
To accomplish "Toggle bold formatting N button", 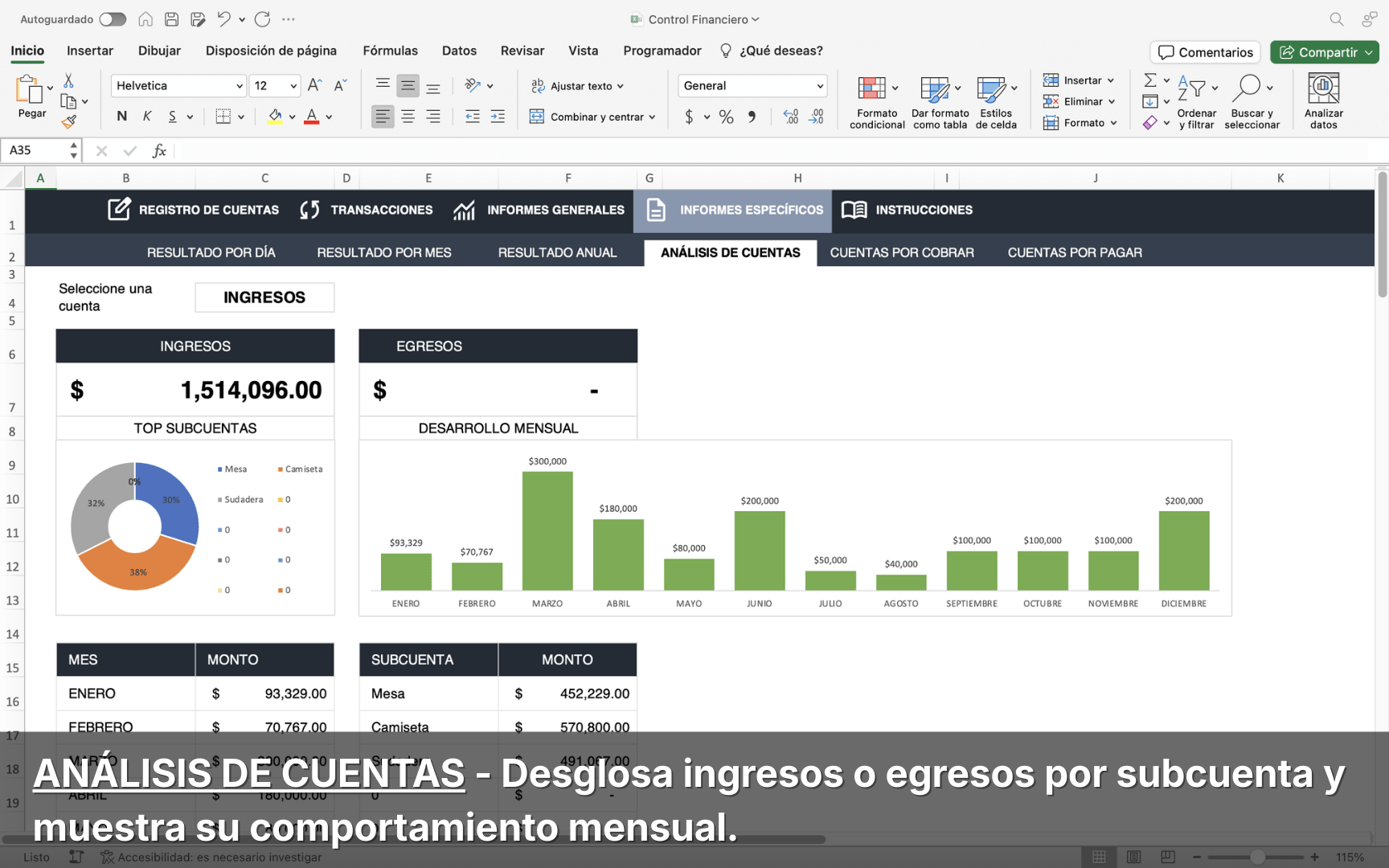I will tap(122, 117).
